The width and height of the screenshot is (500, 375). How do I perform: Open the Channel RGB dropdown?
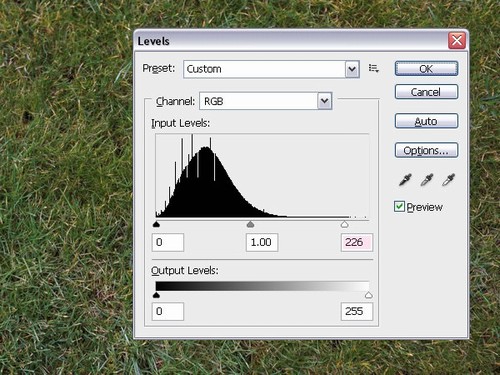pos(266,101)
